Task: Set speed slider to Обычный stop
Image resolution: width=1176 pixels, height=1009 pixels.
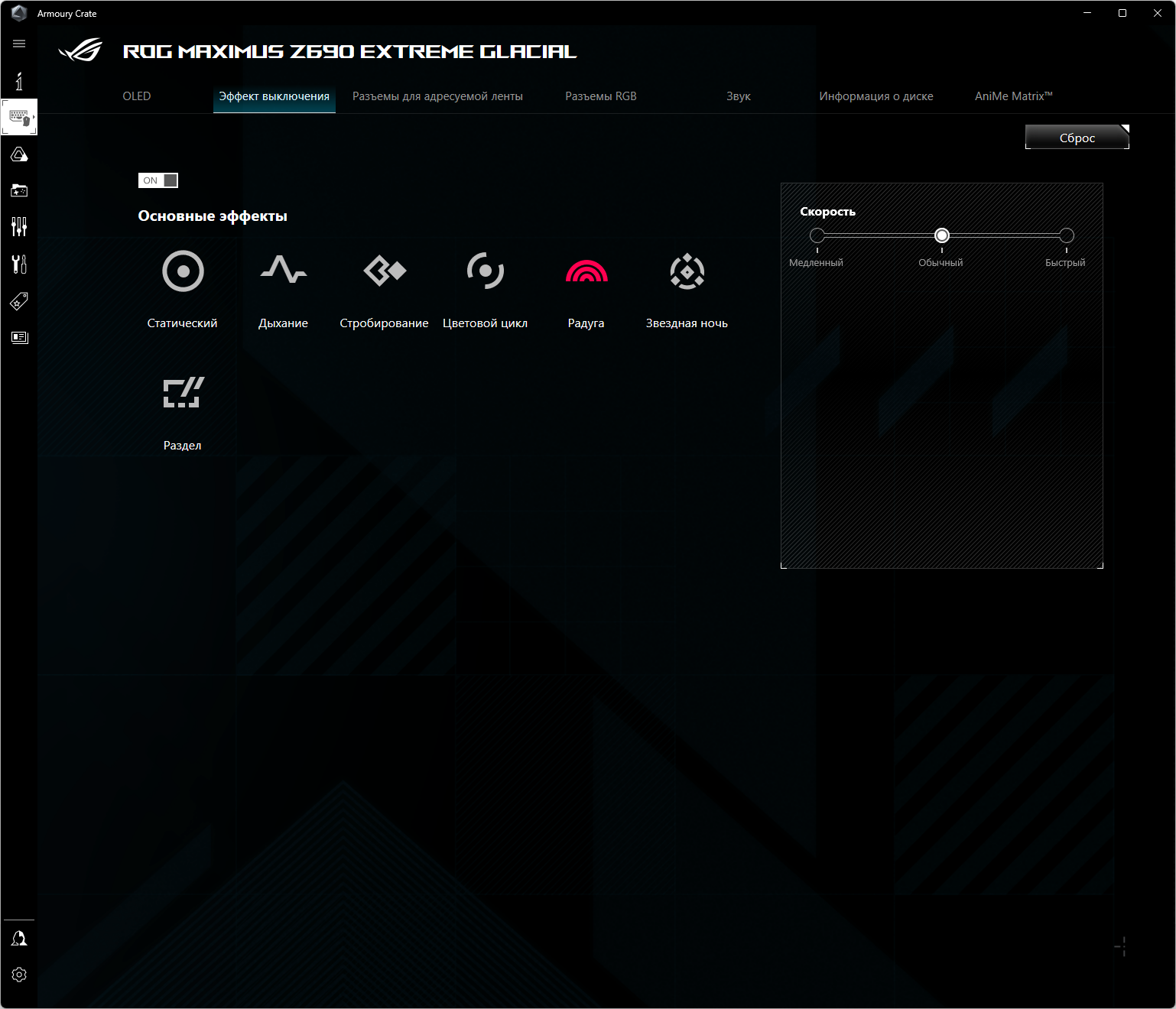Action: [x=942, y=235]
